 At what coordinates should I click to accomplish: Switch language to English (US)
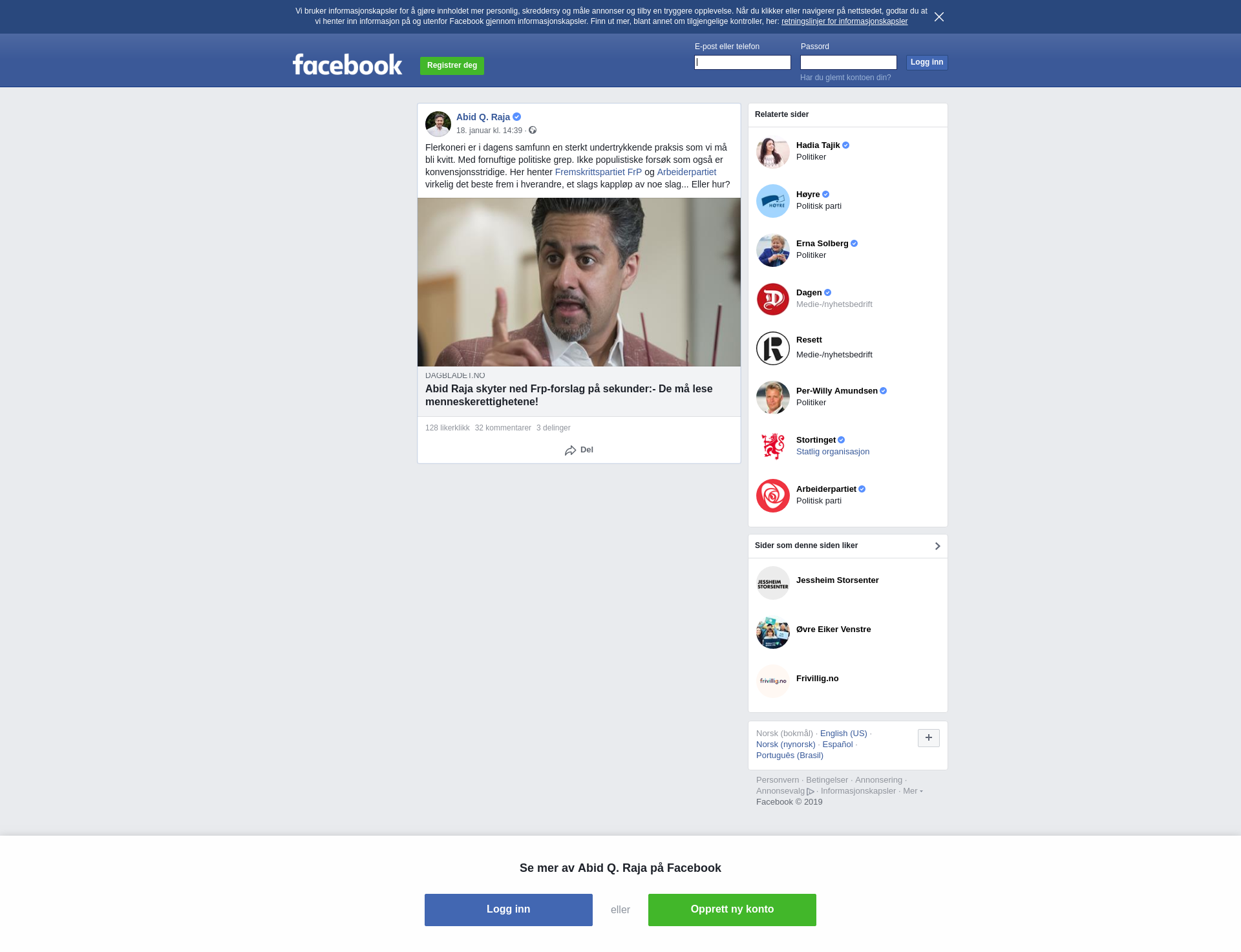[x=843, y=734]
